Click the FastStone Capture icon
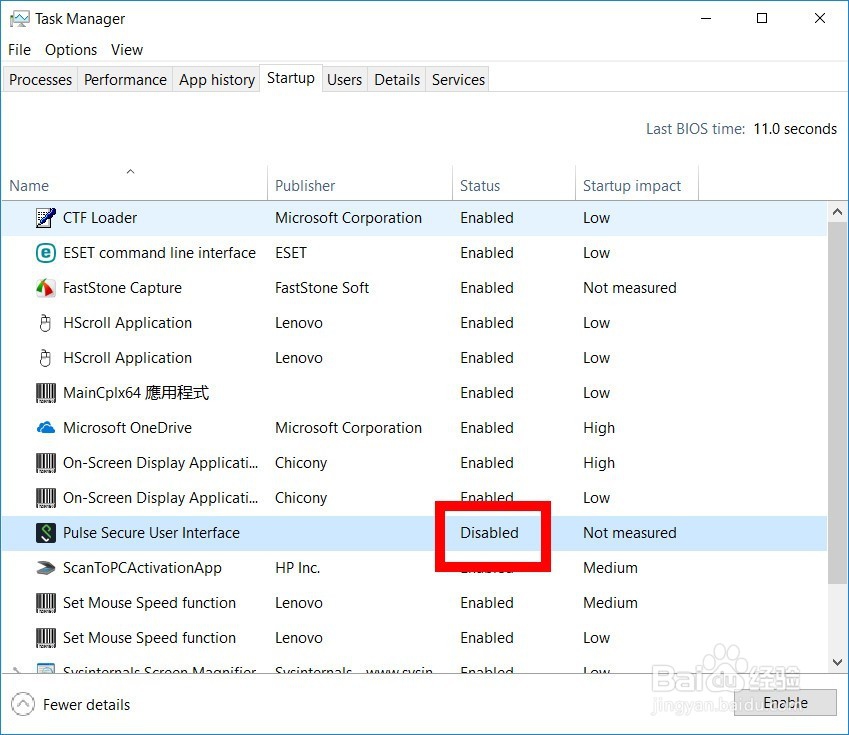Image resolution: width=849 pixels, height=735 pixels. coord(45,288)
